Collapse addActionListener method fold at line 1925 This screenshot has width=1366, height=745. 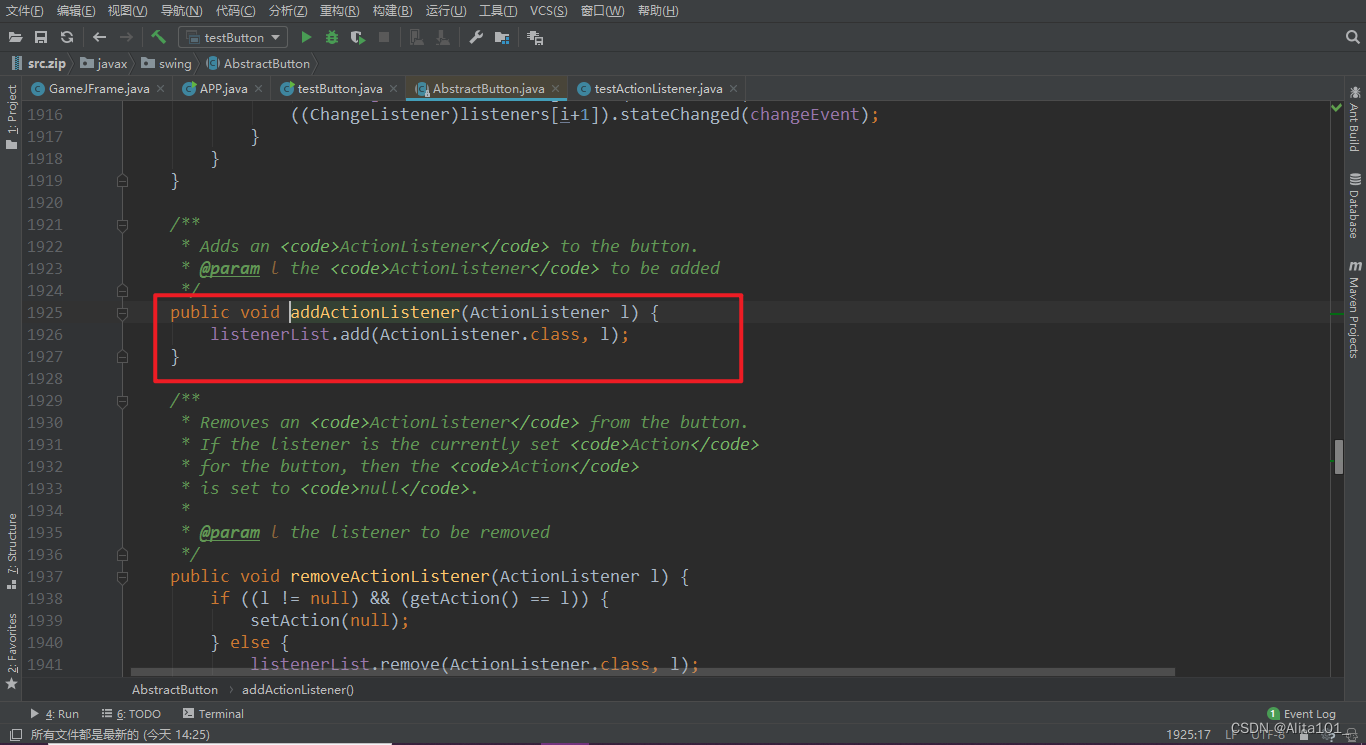tap(122, 313)
